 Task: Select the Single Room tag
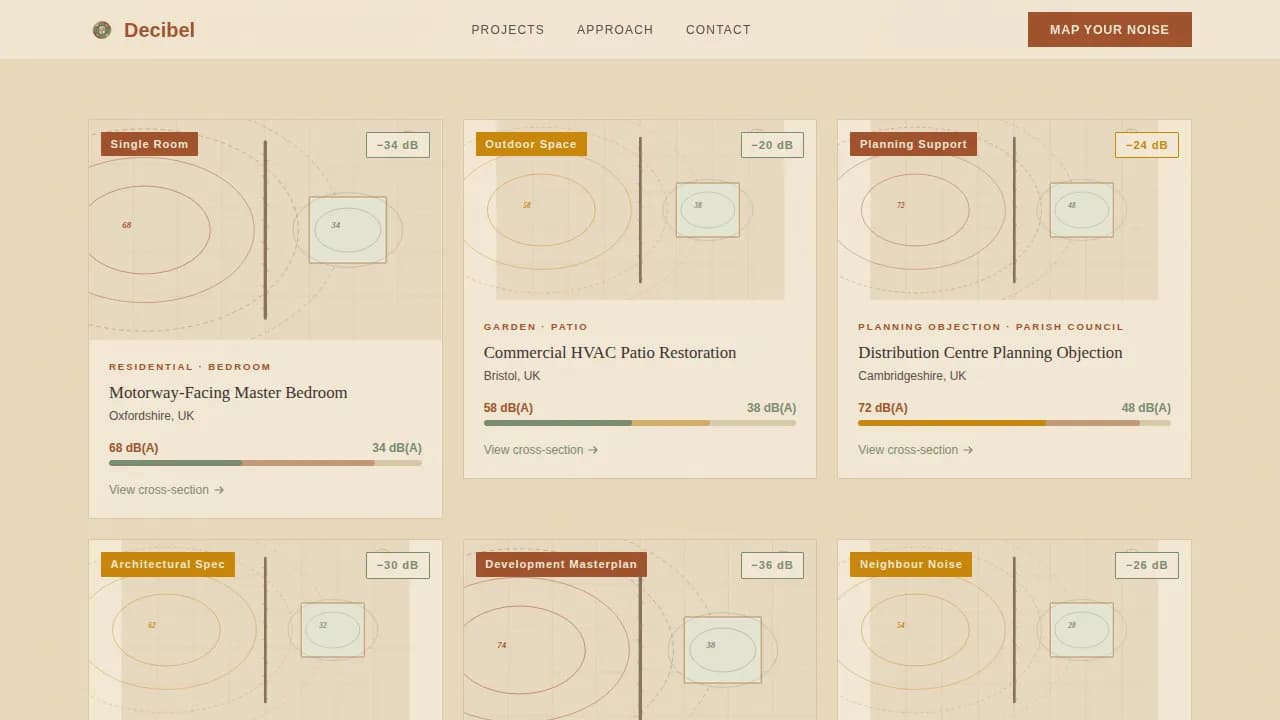[x=149, y=144]
